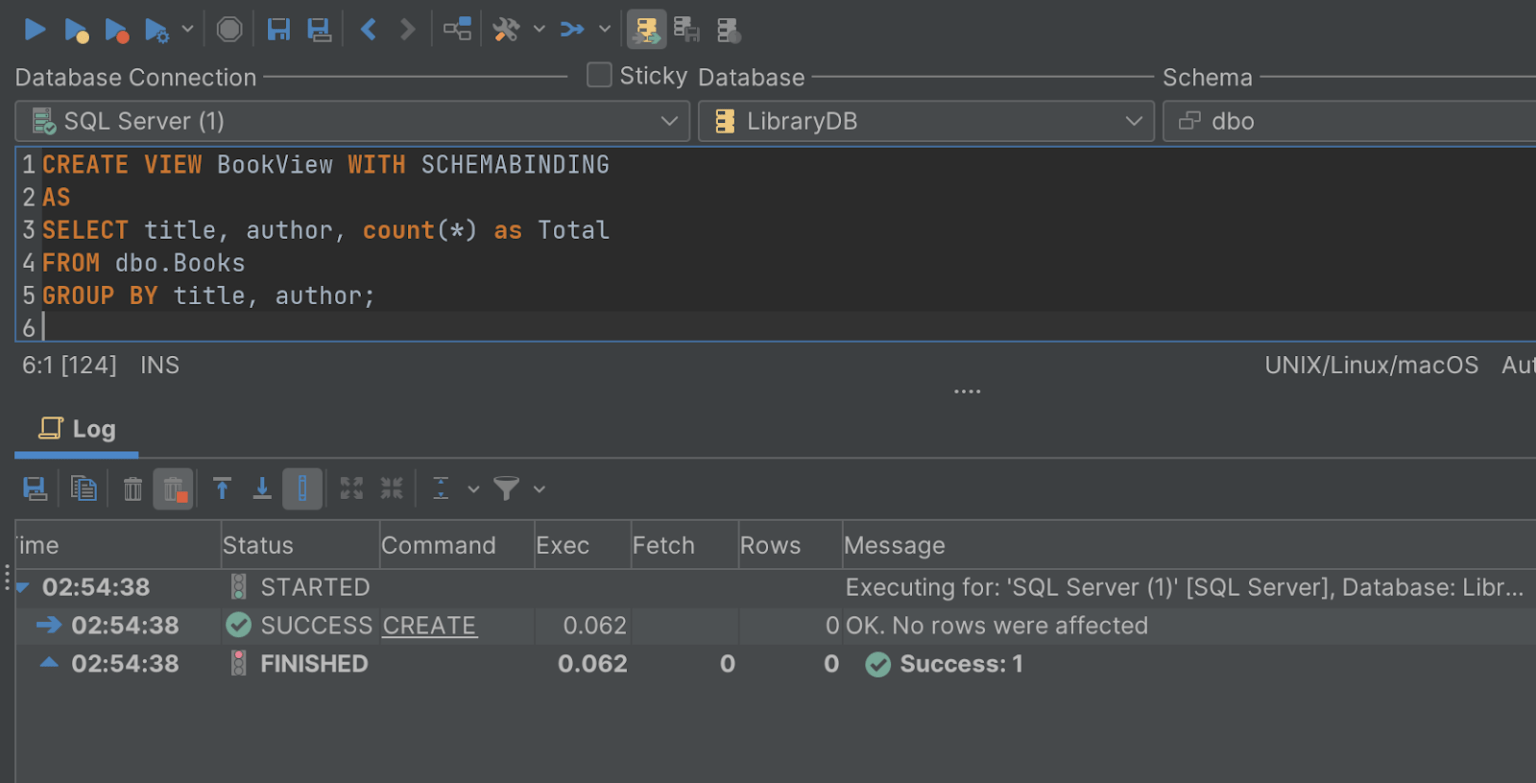Toggle auto-clear of old log entries
Image resolution: width=1536 pixels, height=783 pixels.
tap(173, 488)
